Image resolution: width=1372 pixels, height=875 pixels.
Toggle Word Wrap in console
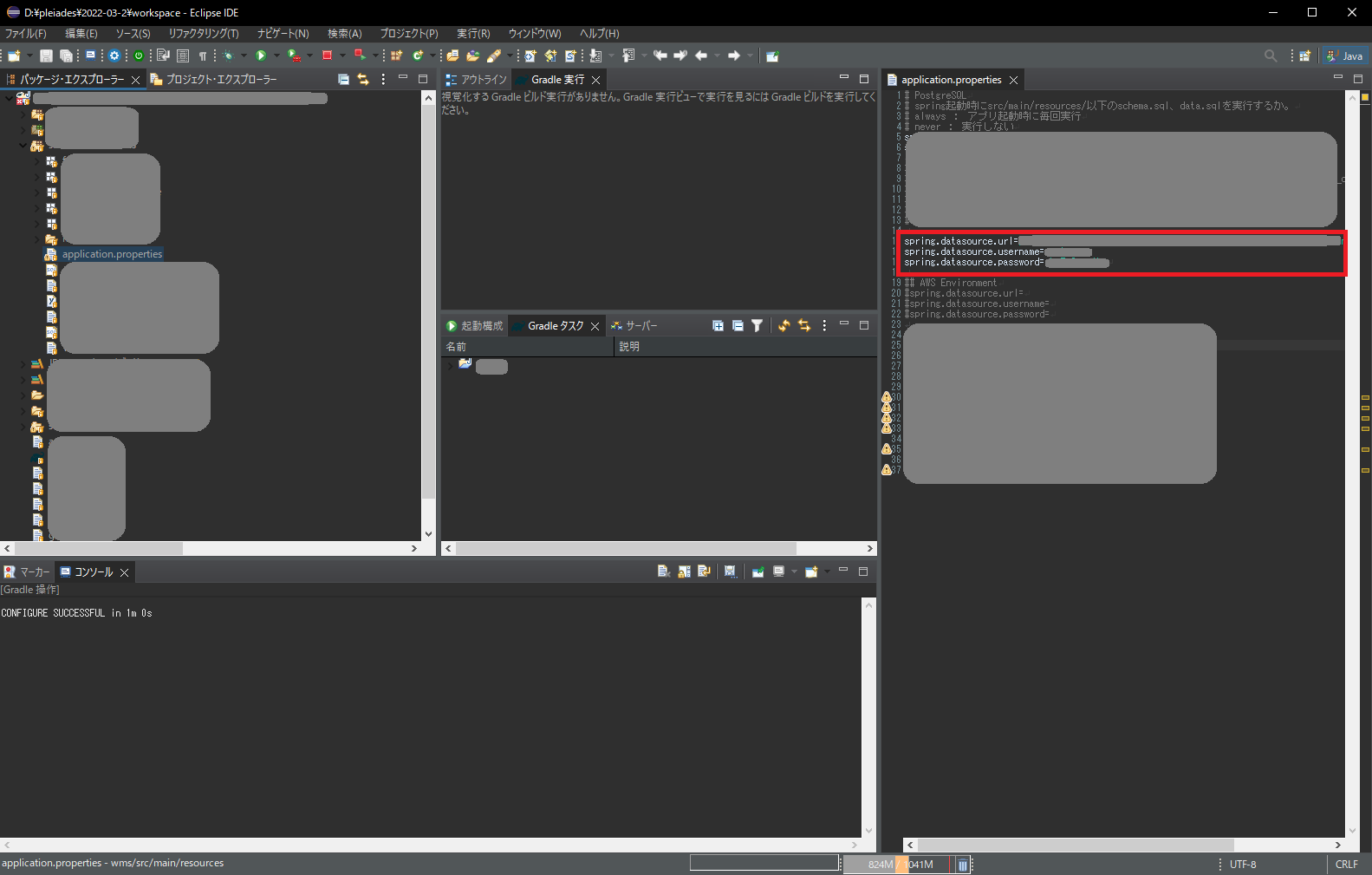[704, 571]
